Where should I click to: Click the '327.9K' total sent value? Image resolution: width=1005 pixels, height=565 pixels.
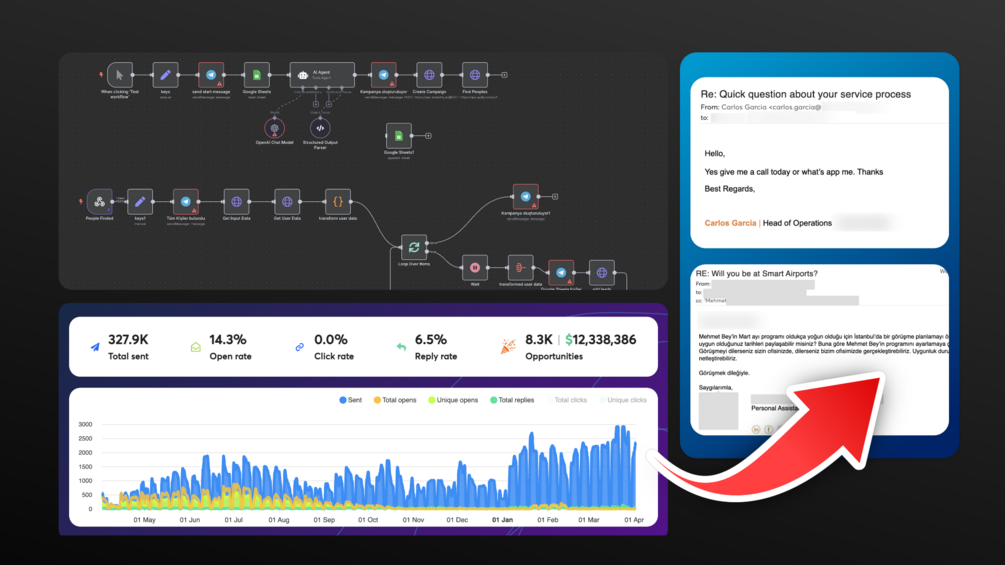click(x=128, y=340)
